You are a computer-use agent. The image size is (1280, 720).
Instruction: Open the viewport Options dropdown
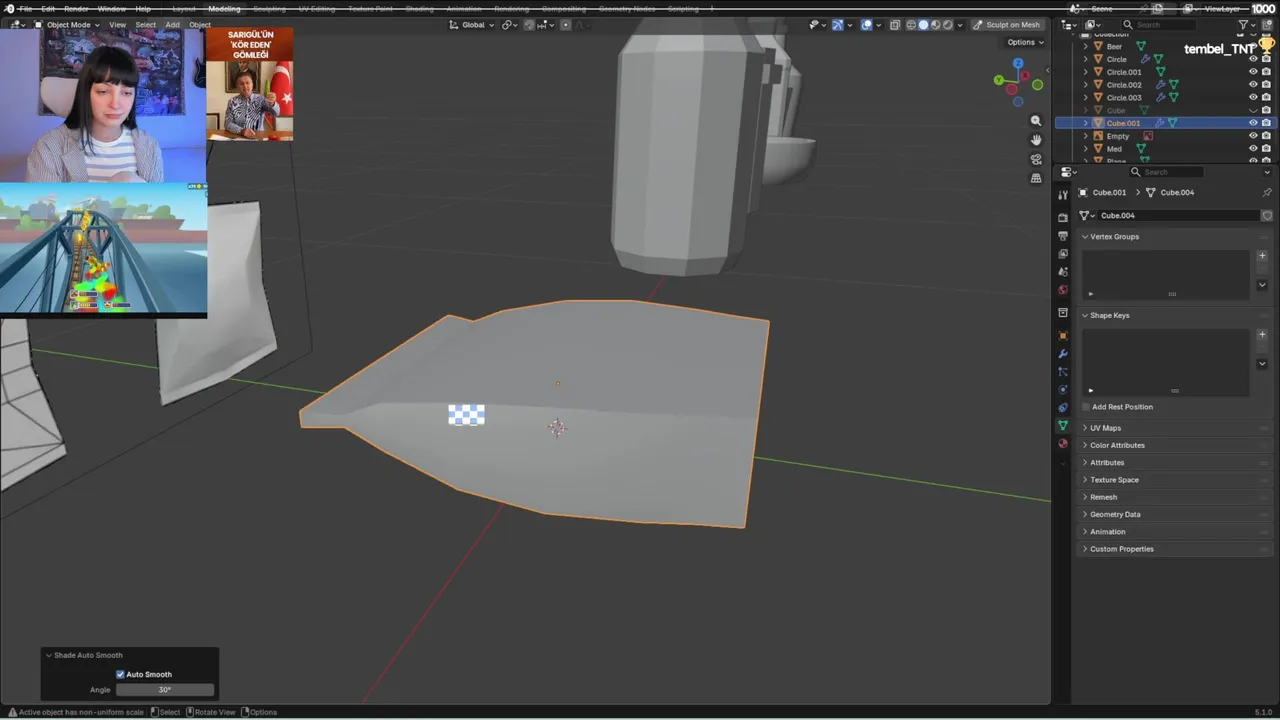[1025, 42]
